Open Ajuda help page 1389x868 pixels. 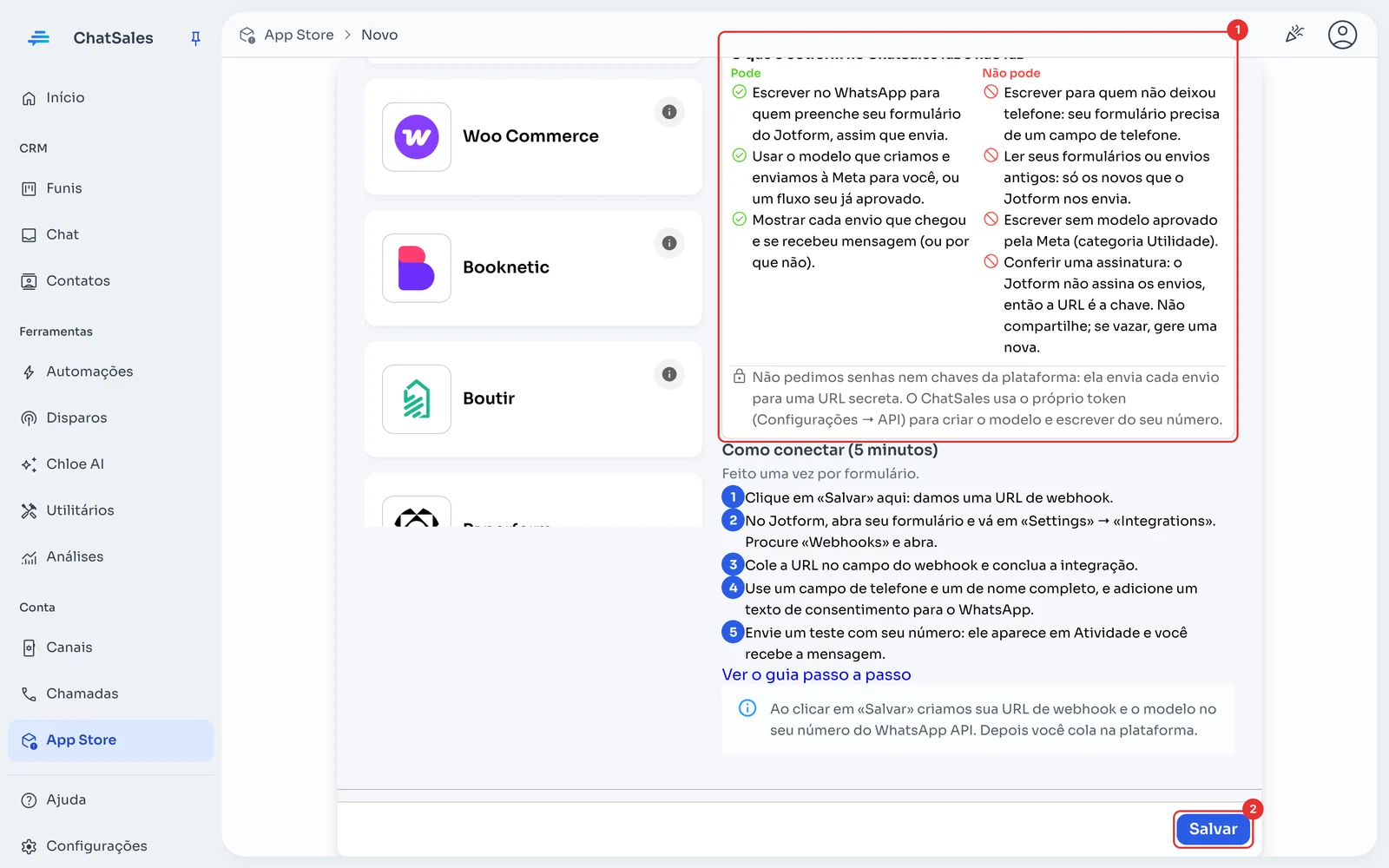point(111,800)
